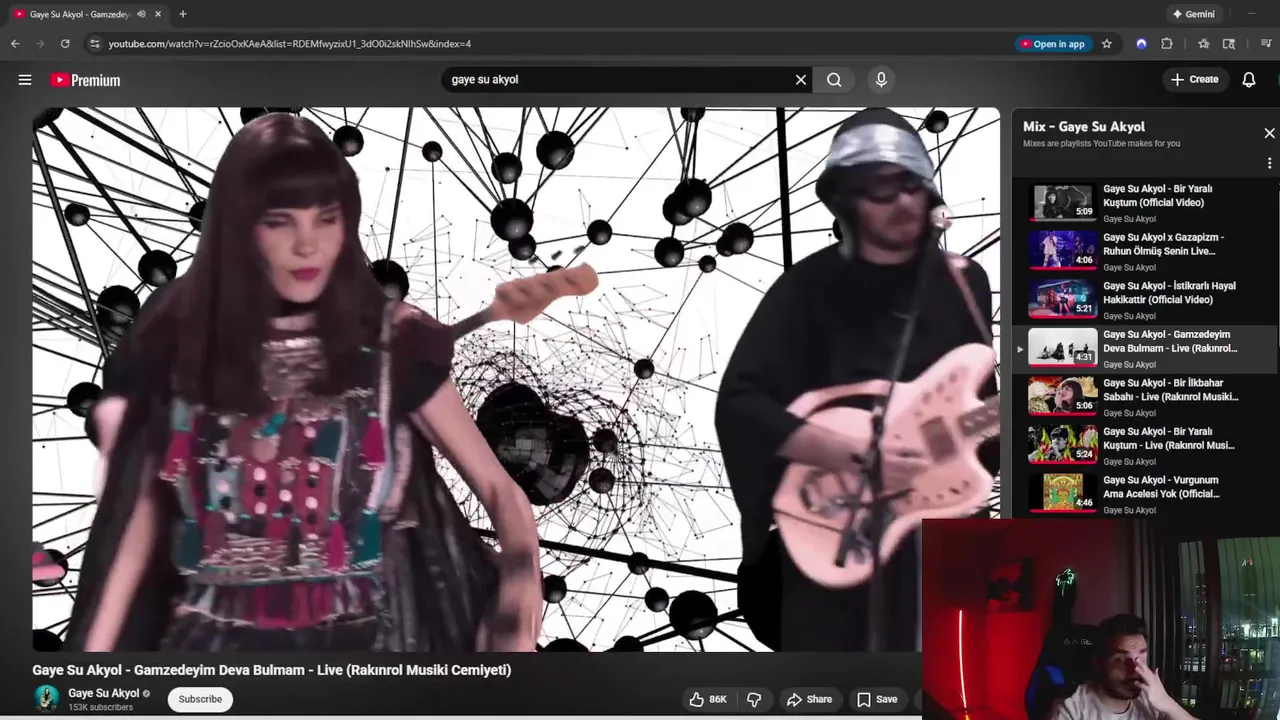Open the Gaye Su Akyol channel avatar
The image size is (1280, 720).
46,698
